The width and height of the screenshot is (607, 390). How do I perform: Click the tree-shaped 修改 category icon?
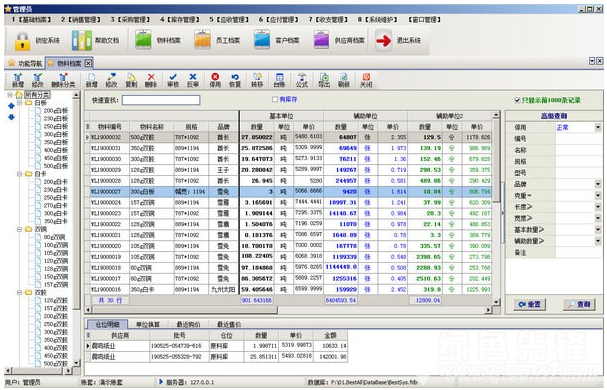coord(38,80)
